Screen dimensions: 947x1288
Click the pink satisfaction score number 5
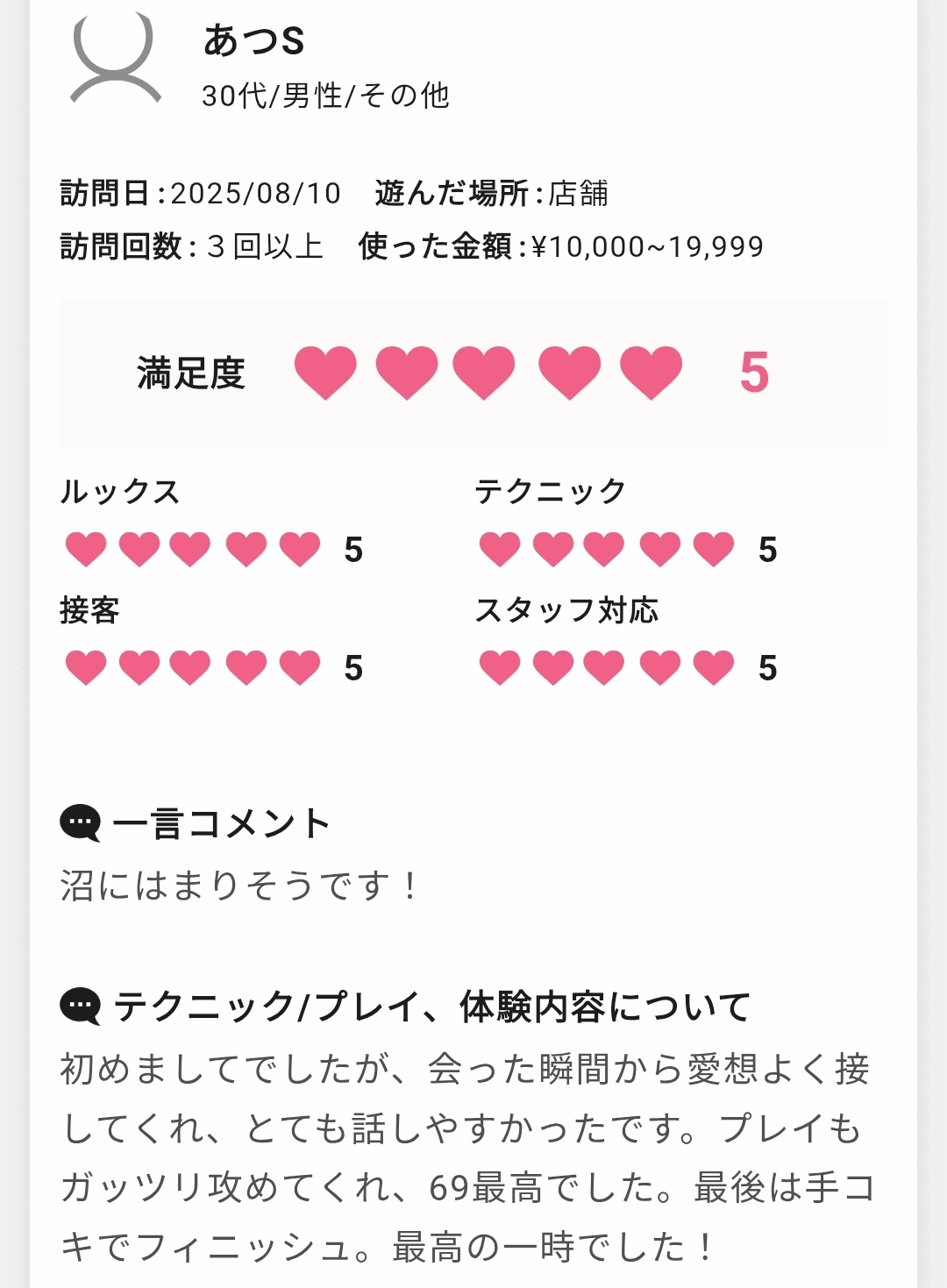(x=754, y=372)
